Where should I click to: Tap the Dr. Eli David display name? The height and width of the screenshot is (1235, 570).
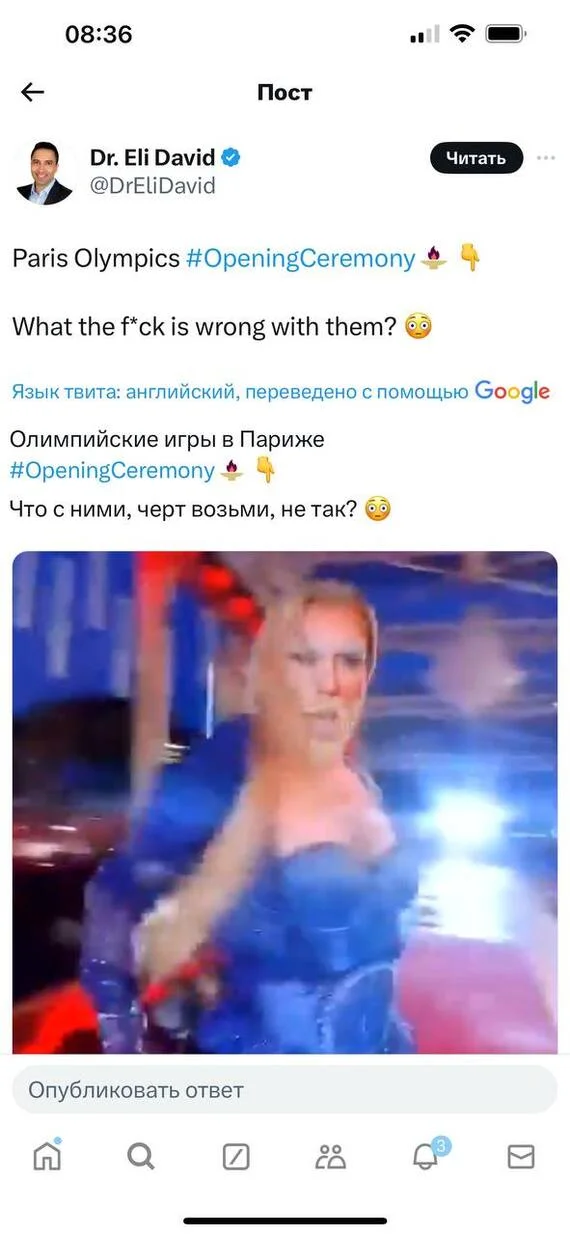coord(153,158)
